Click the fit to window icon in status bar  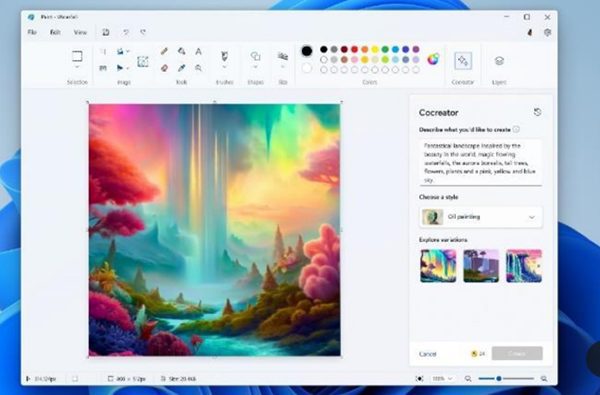419,379
